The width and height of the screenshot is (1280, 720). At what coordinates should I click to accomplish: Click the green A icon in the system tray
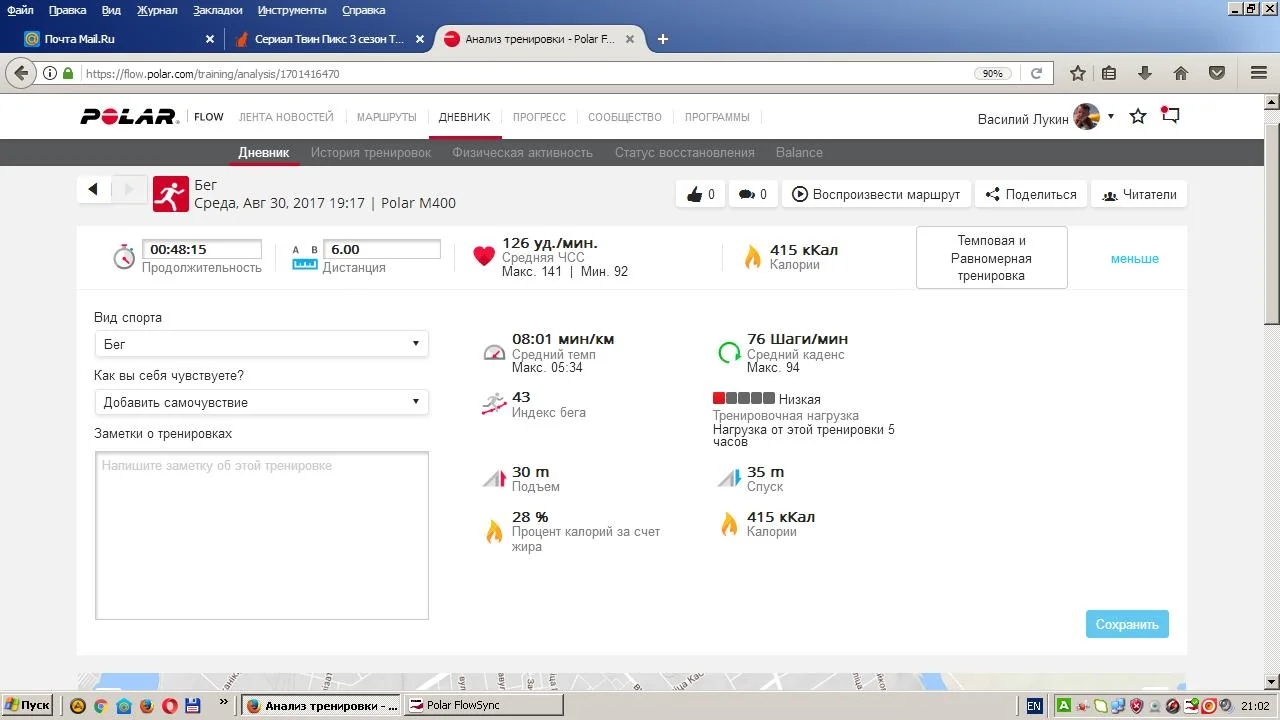tap(1064, 705)
